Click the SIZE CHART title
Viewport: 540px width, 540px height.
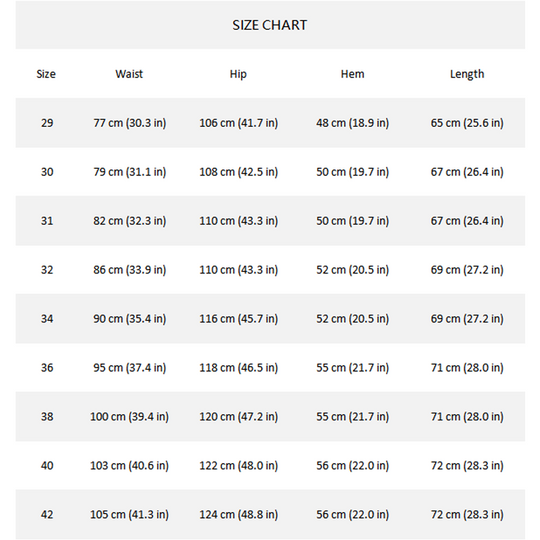click(269, 25)
